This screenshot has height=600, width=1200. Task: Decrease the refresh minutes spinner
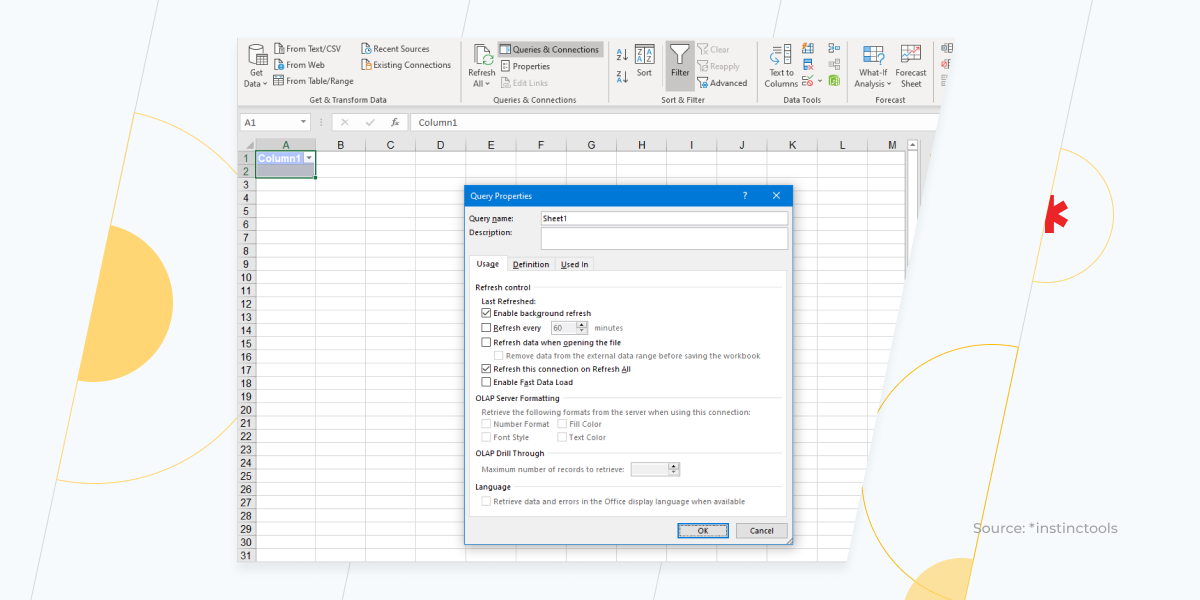[x=583, y=330]
